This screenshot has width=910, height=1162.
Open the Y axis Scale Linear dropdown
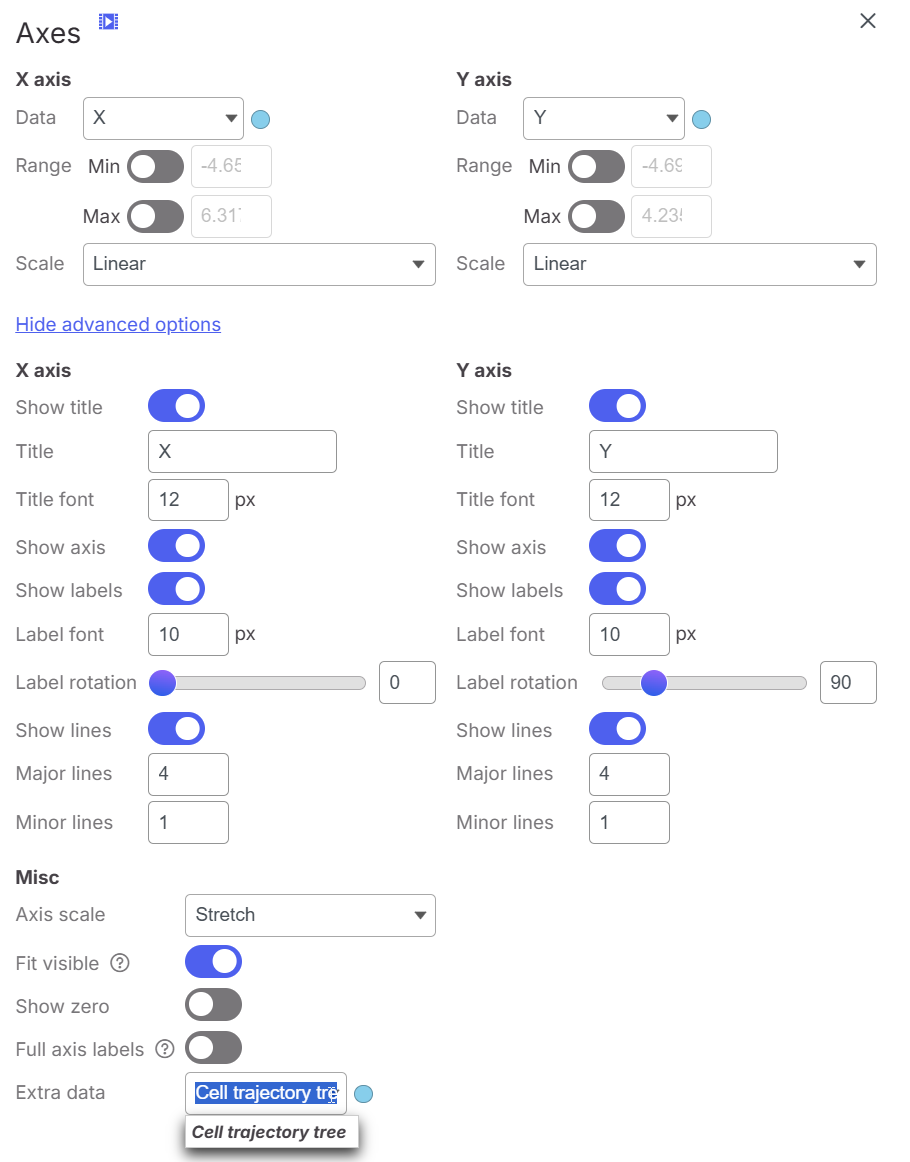click(x=700, y=265)
